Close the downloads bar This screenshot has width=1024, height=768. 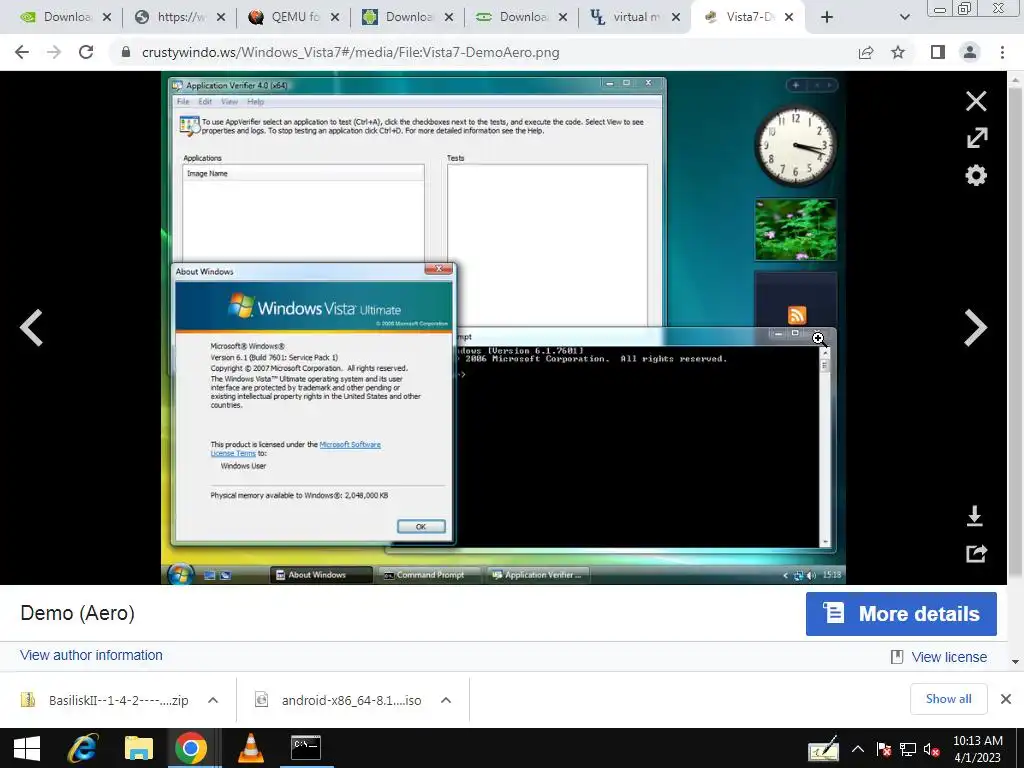click(1006, 699)
